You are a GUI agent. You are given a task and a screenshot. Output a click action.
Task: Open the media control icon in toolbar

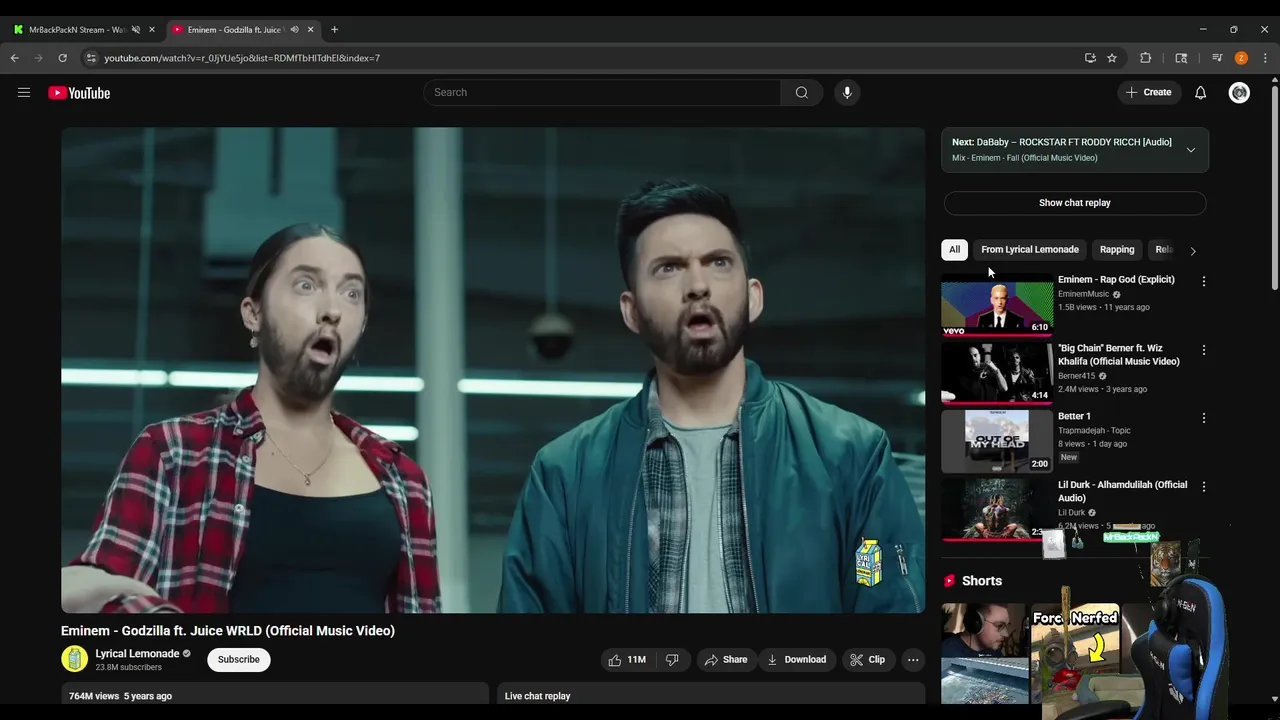pos(1217,58)
